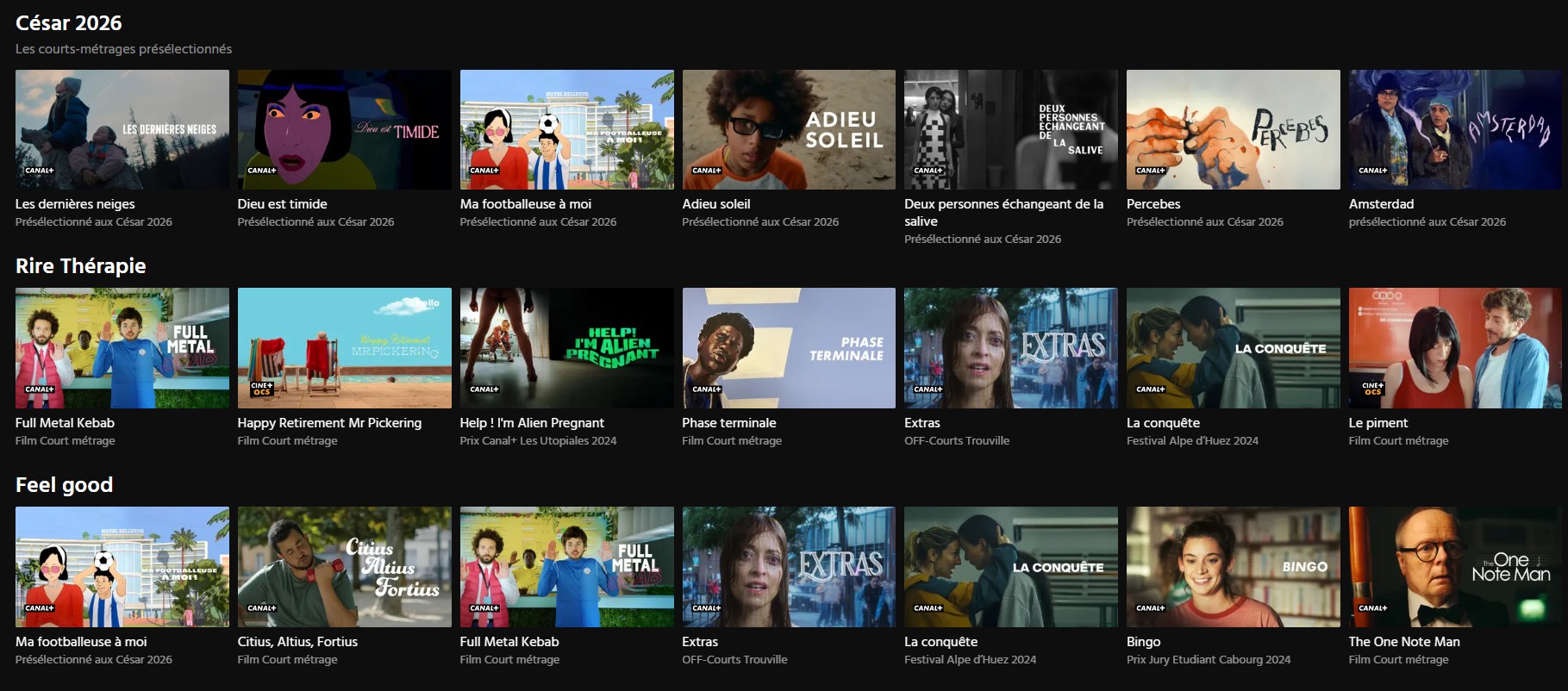1568x691 pixels.
Task: Open the 'Citius, Altius, Fortius' title link
Action: (x=297, y=642)
